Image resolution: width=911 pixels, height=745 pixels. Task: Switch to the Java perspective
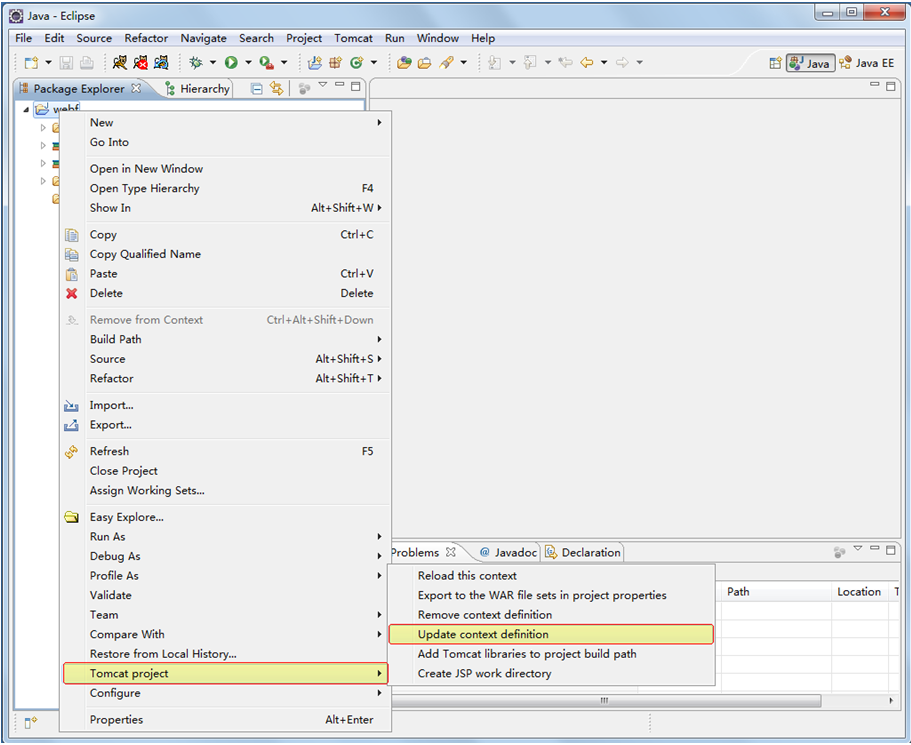(810, 63)
